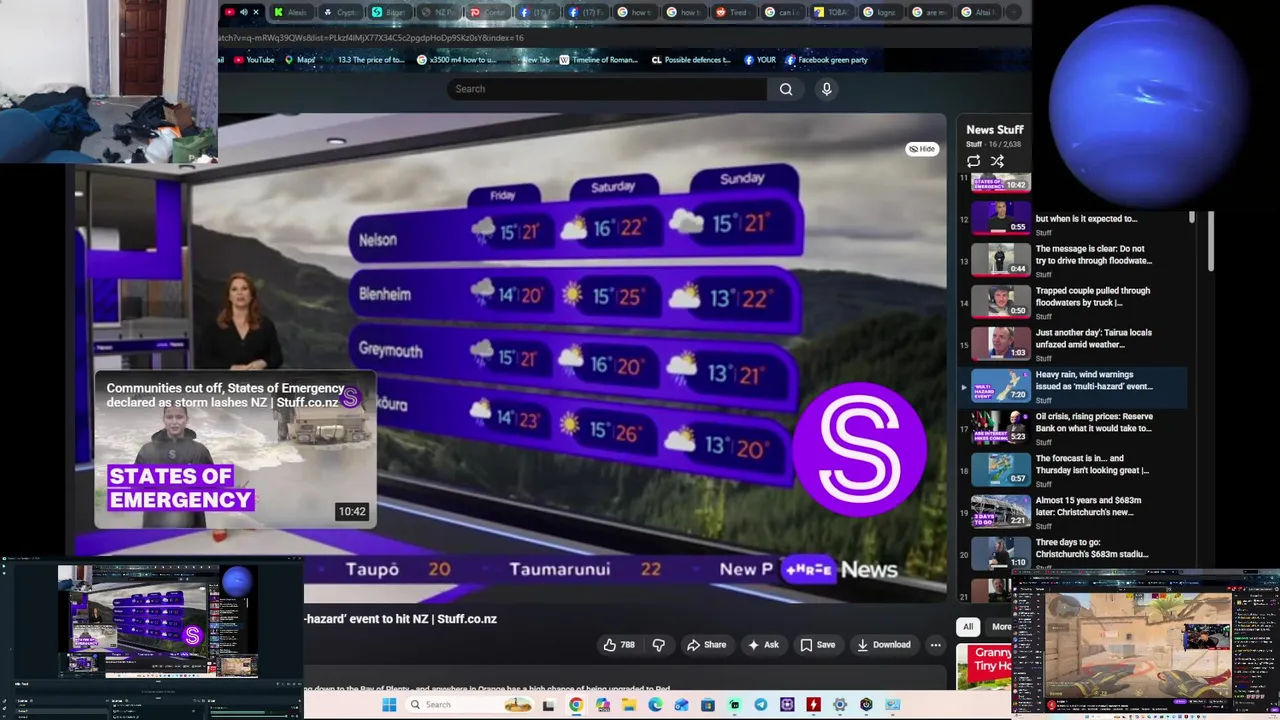Open the Maps bookmark

300,60
